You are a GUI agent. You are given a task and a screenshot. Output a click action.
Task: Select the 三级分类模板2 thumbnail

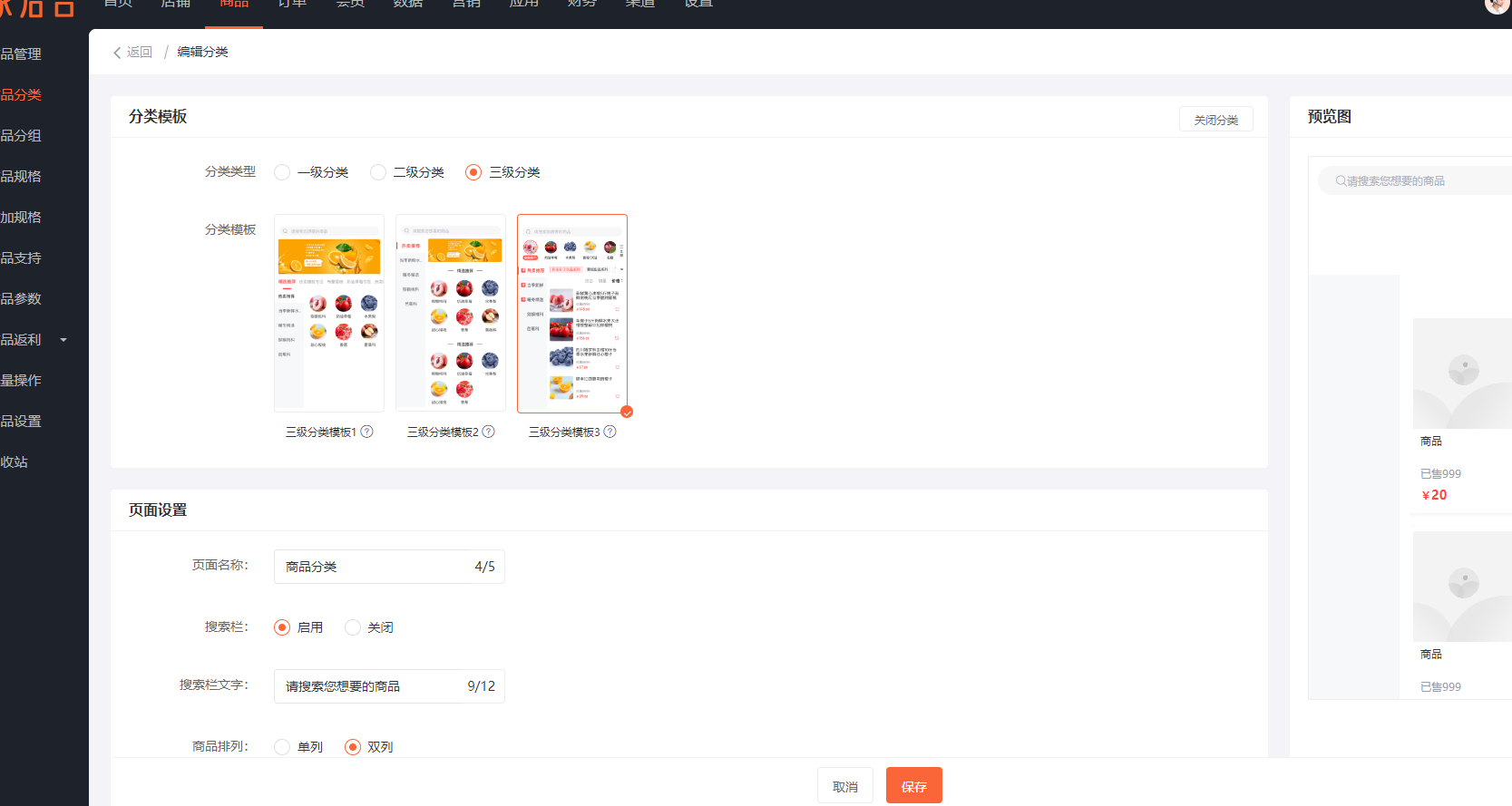(451, 313)
